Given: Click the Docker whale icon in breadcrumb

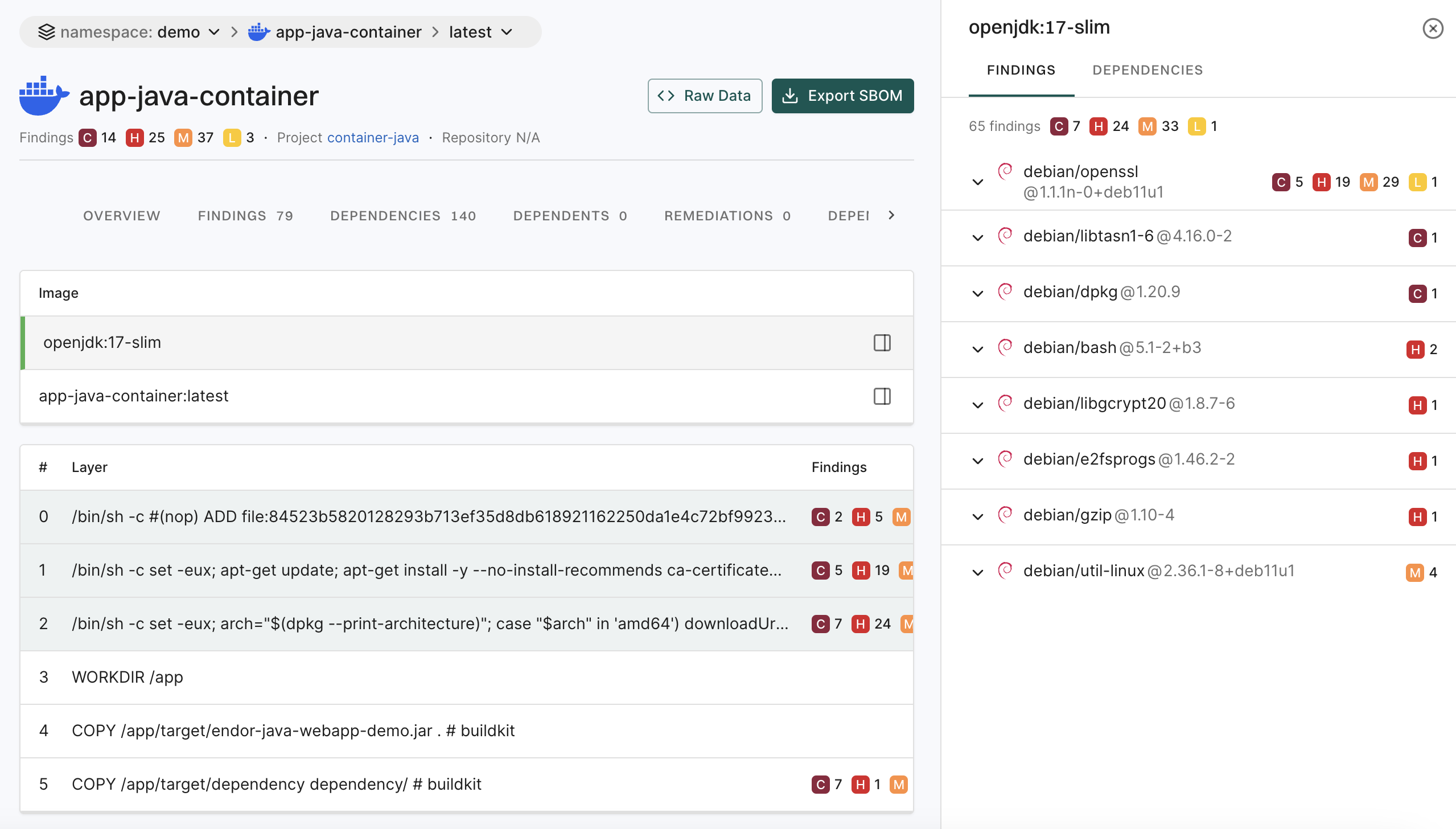Looking at the screenshot, I should point(258,32).
